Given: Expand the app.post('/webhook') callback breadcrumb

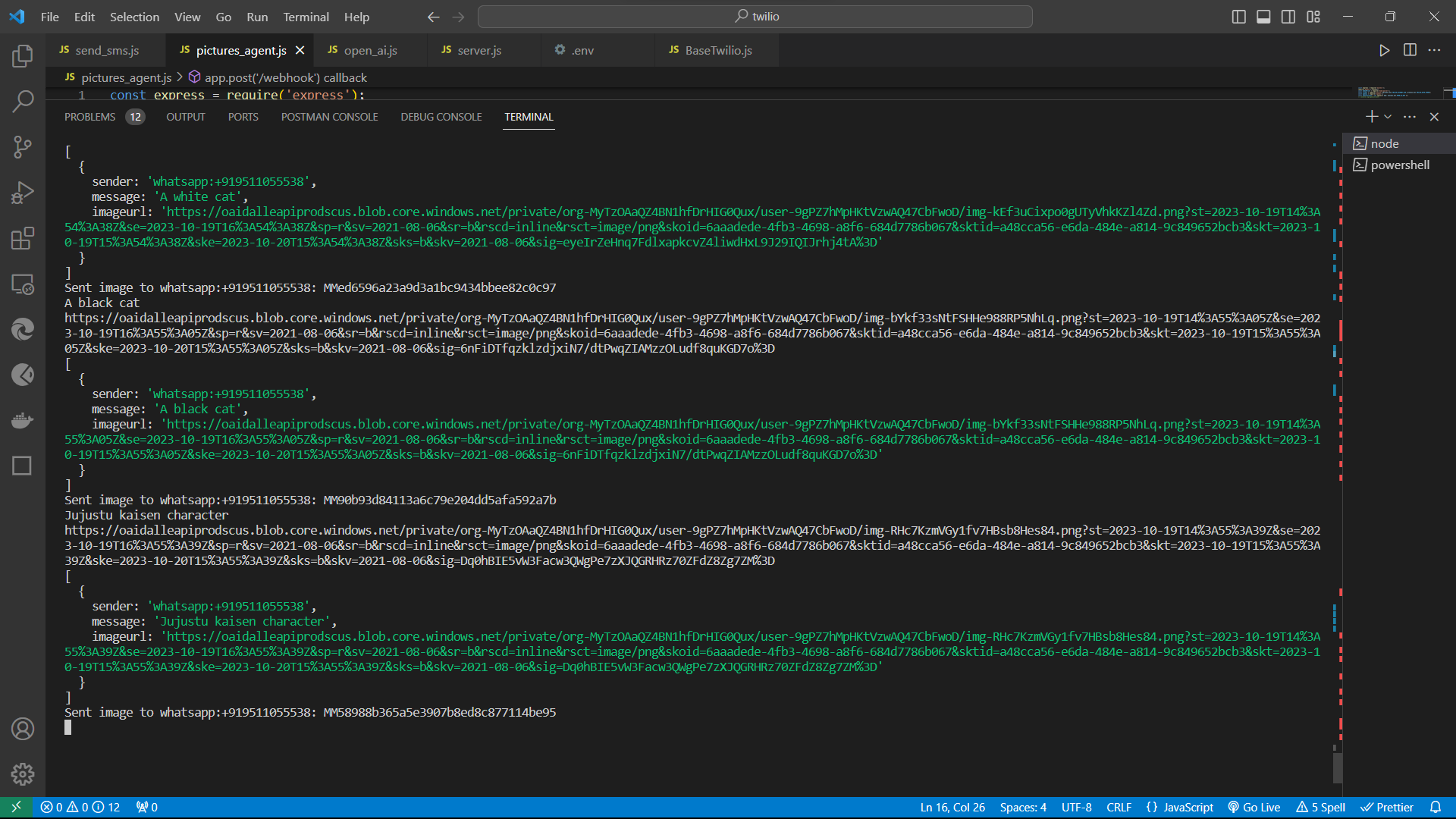Looking at the screenshot, I should [285, 77].
